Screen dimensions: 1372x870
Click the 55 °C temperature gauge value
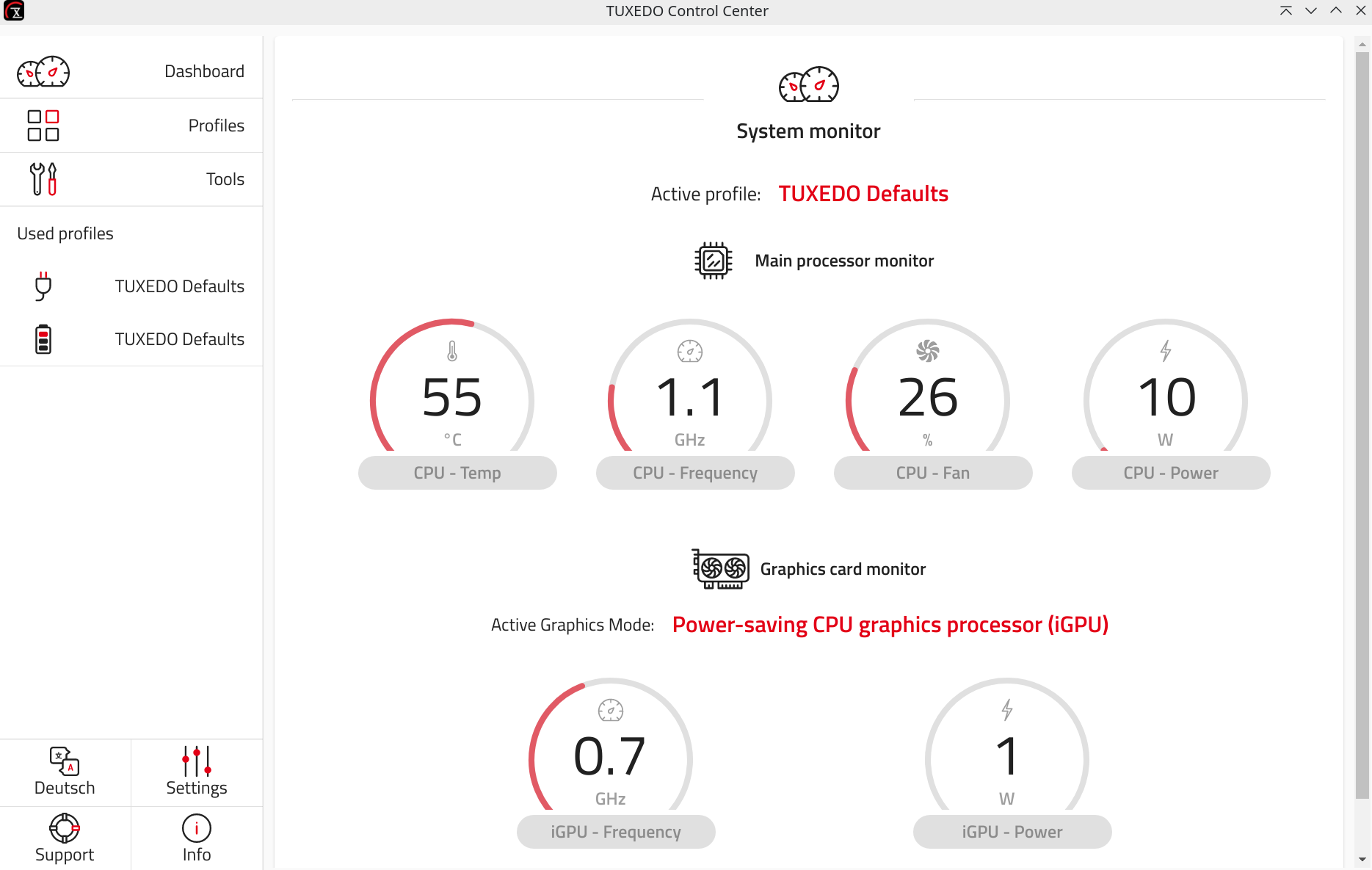click(x=452, y=398)
